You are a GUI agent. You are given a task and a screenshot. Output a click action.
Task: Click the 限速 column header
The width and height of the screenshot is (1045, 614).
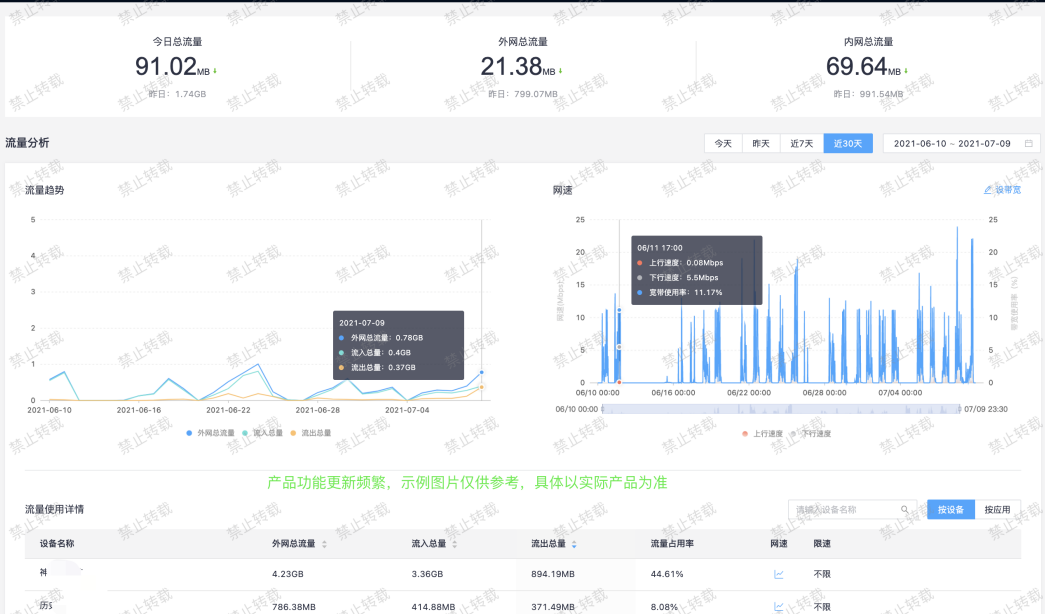[x=822, y=543]
